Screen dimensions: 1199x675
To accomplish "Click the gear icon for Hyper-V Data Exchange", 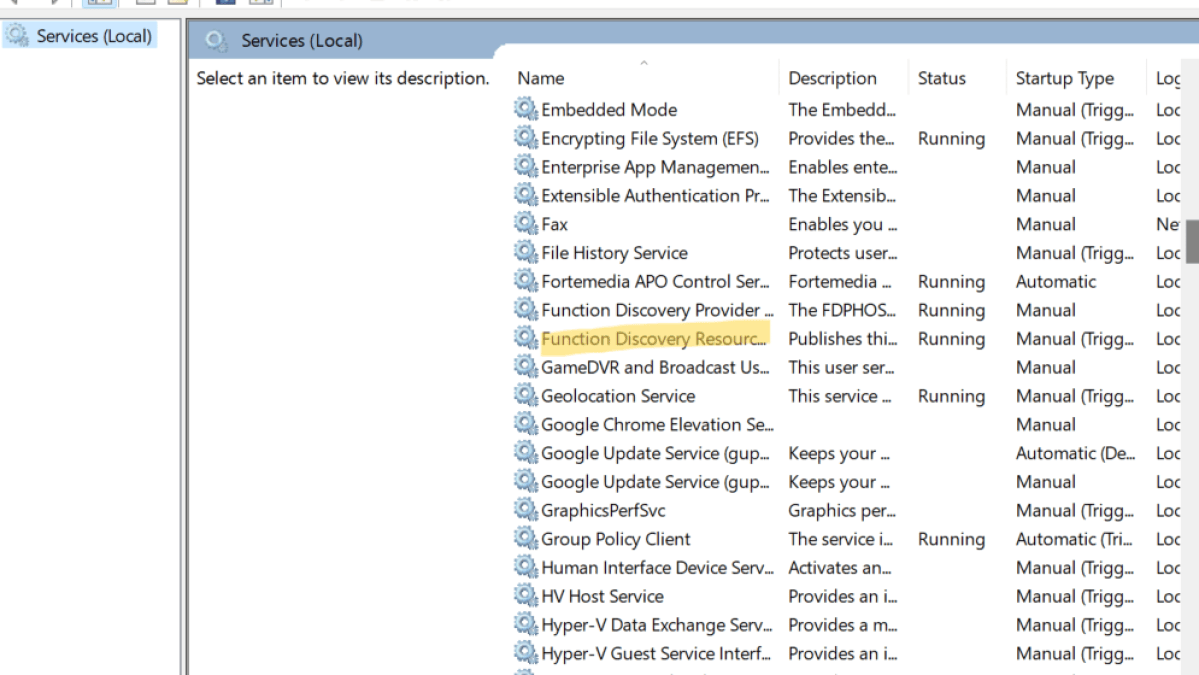I will click(x=525, y=625).
